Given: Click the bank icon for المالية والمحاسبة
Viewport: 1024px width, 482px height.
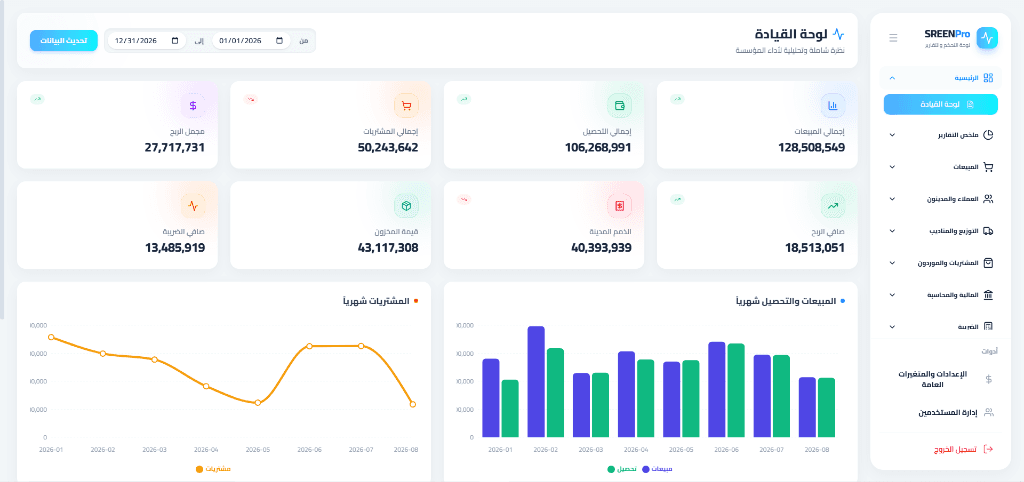Looking at the screenshot, I should 988,295.
